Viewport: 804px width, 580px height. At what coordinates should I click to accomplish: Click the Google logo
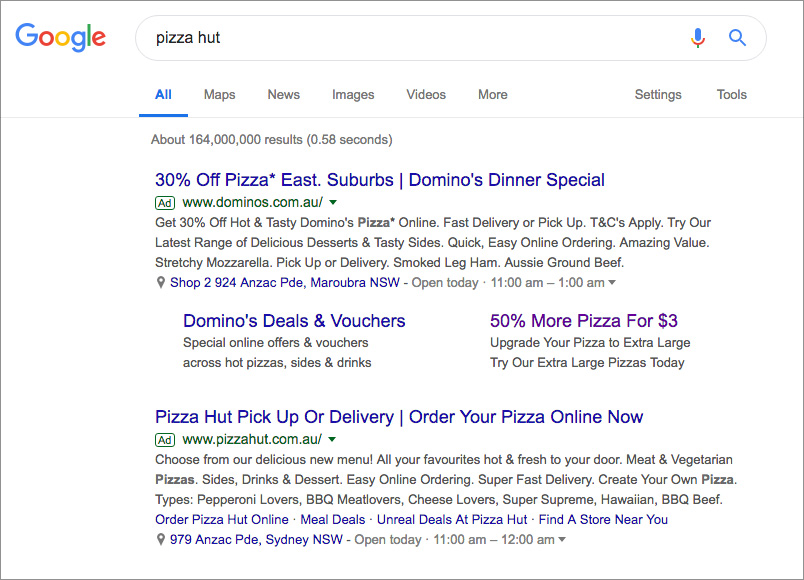(60, 38)
